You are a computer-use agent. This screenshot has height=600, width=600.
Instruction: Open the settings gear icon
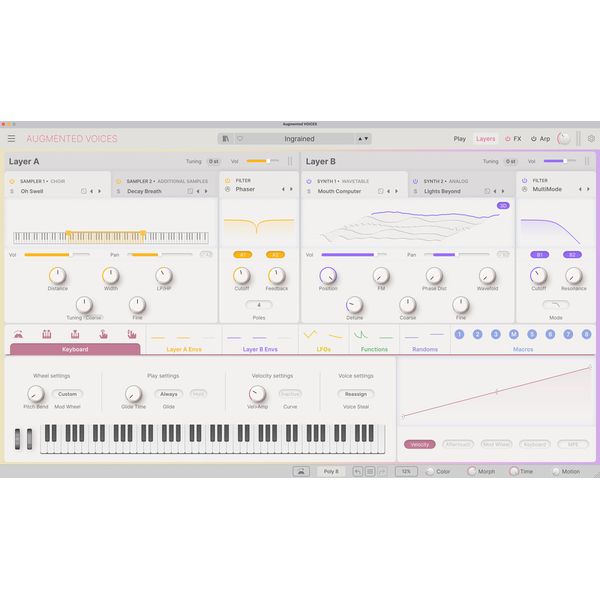591,139
